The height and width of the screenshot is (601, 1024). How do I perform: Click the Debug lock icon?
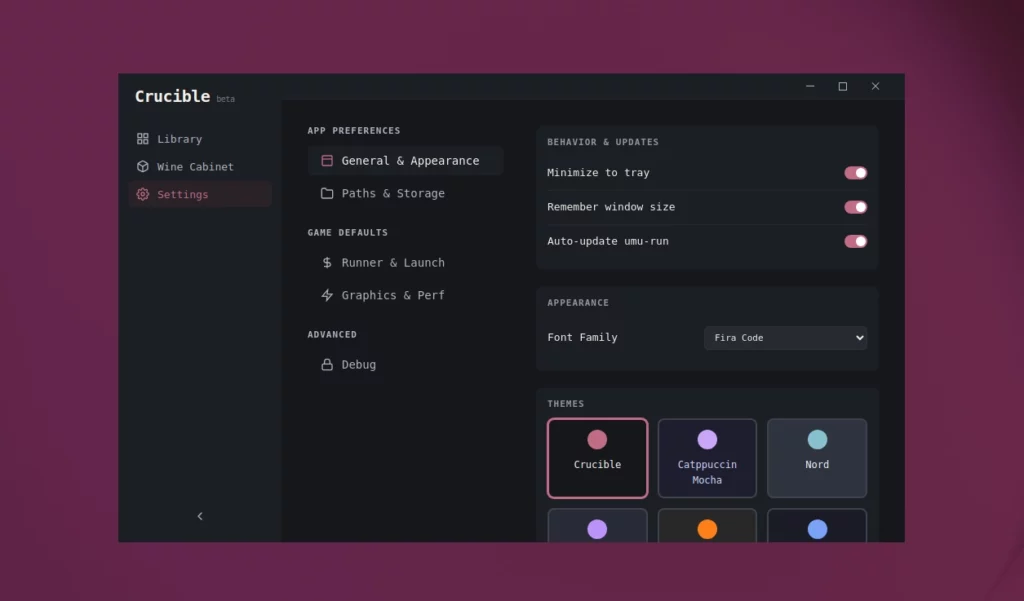tap(326, 365)
